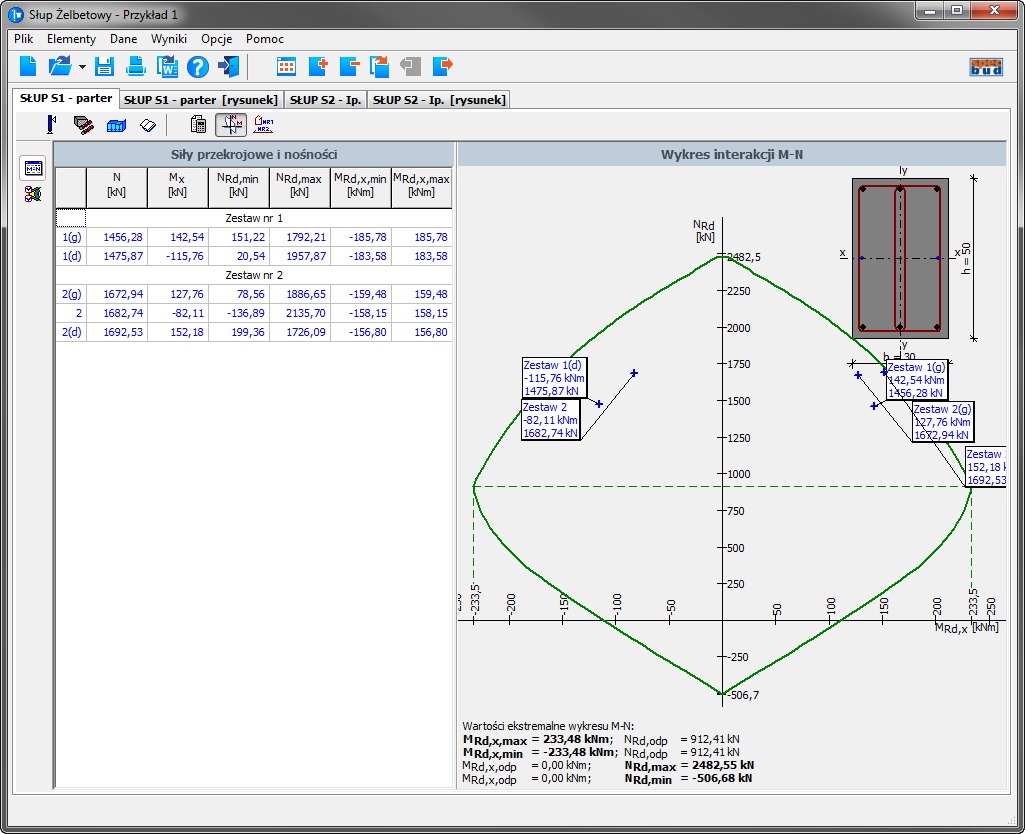
Task: Click the NRd,max column header
Action: click(x=299, y=185)
